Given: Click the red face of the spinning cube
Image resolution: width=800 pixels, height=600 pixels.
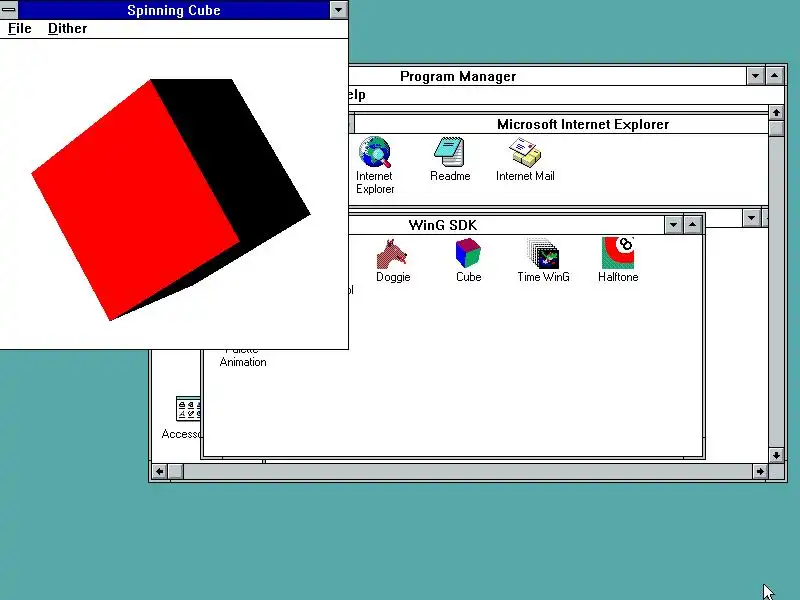Looking at the screenshot, I should coord(135,199).
